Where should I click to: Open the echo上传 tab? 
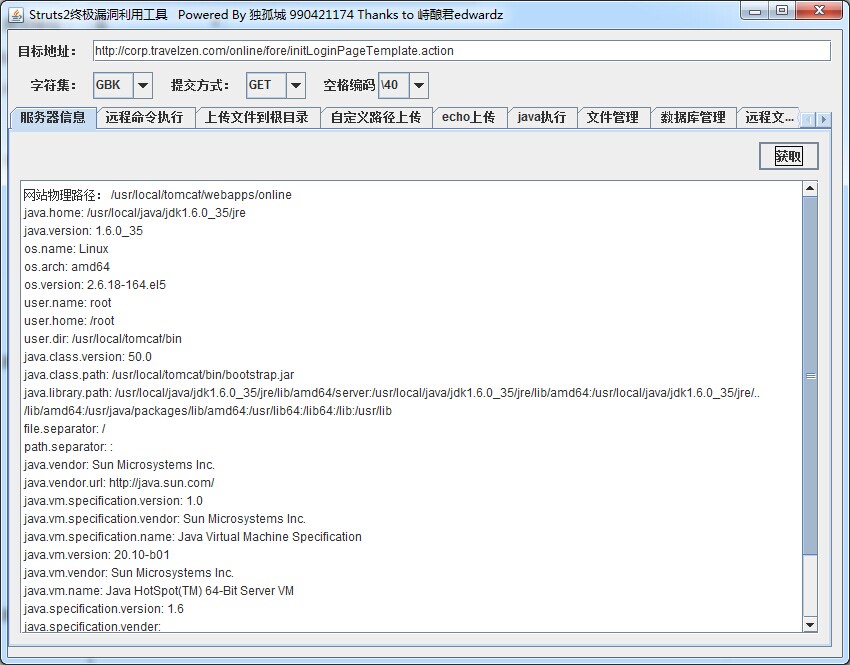[469, 118]
